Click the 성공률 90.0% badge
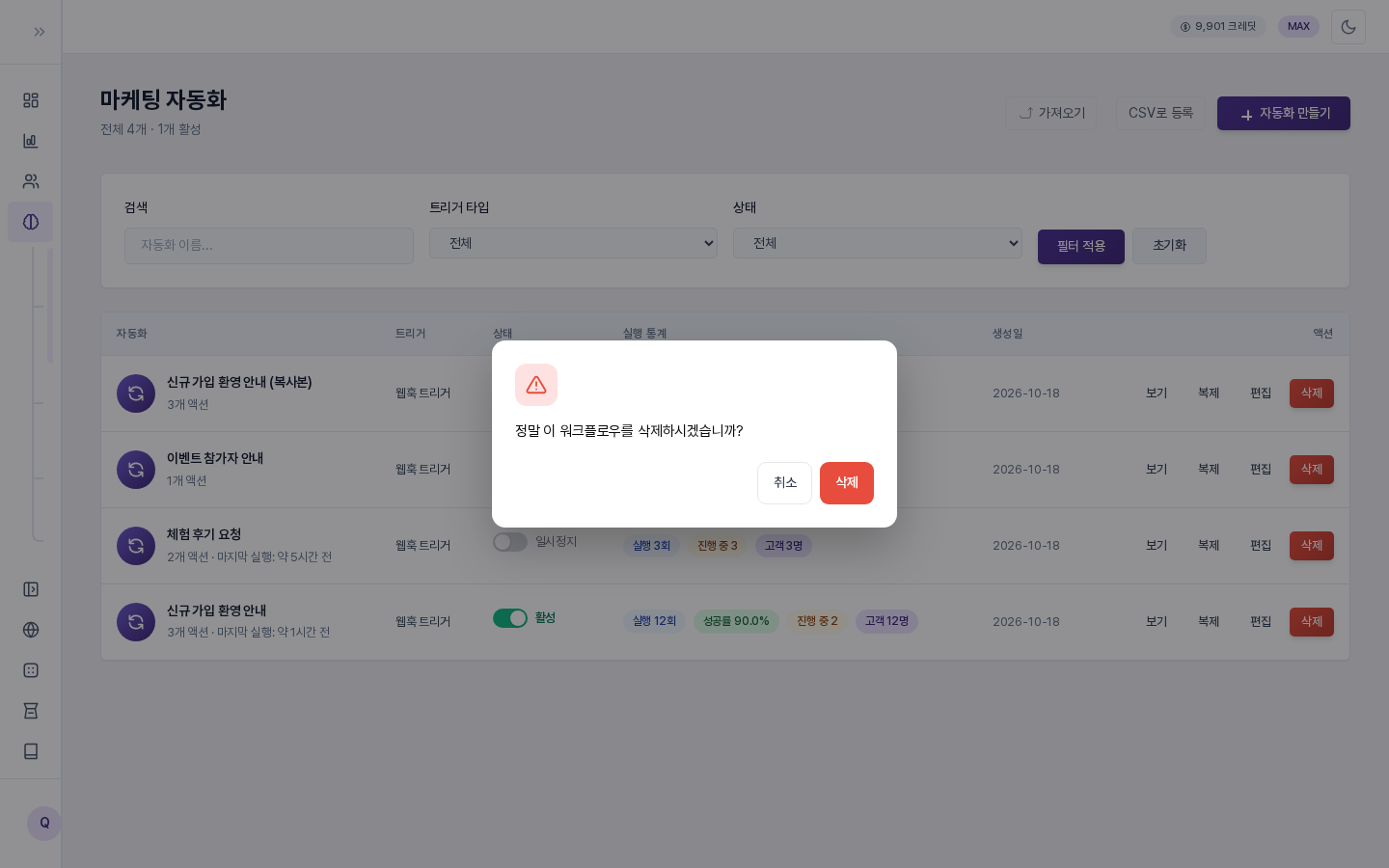The width and height of the screenshot is (1389, 868). point(736,621)
